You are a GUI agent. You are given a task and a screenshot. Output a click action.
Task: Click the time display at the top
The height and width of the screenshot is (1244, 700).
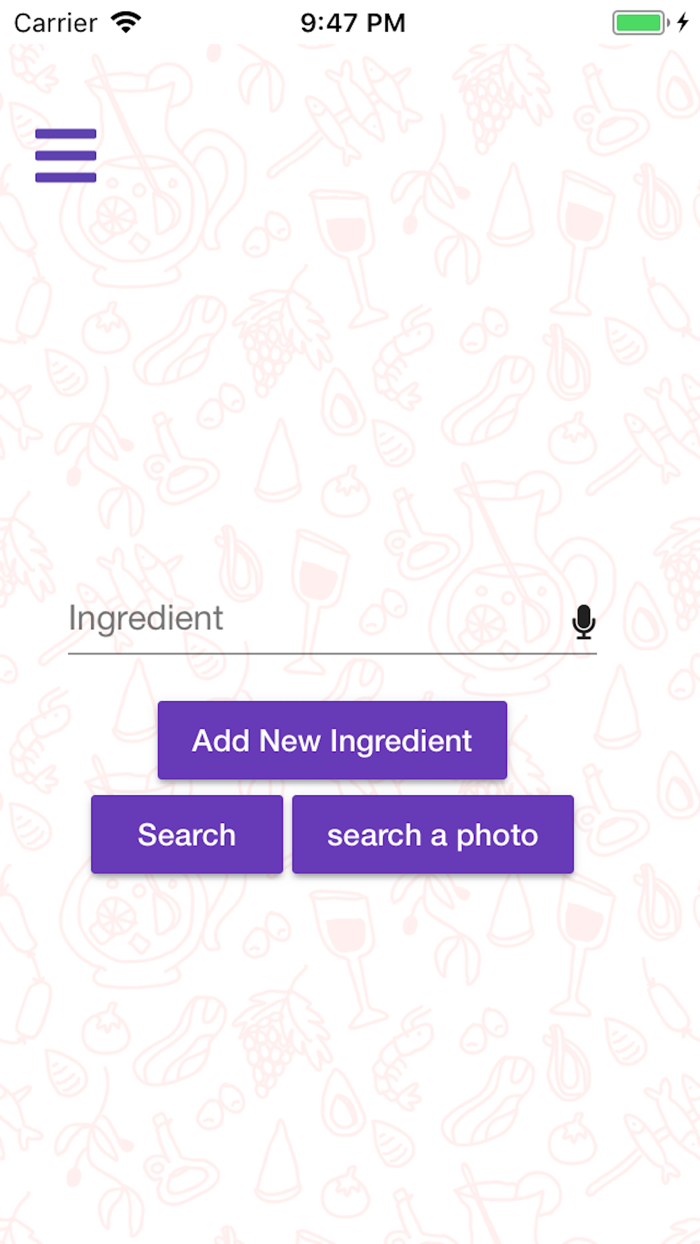click(352, 21)
